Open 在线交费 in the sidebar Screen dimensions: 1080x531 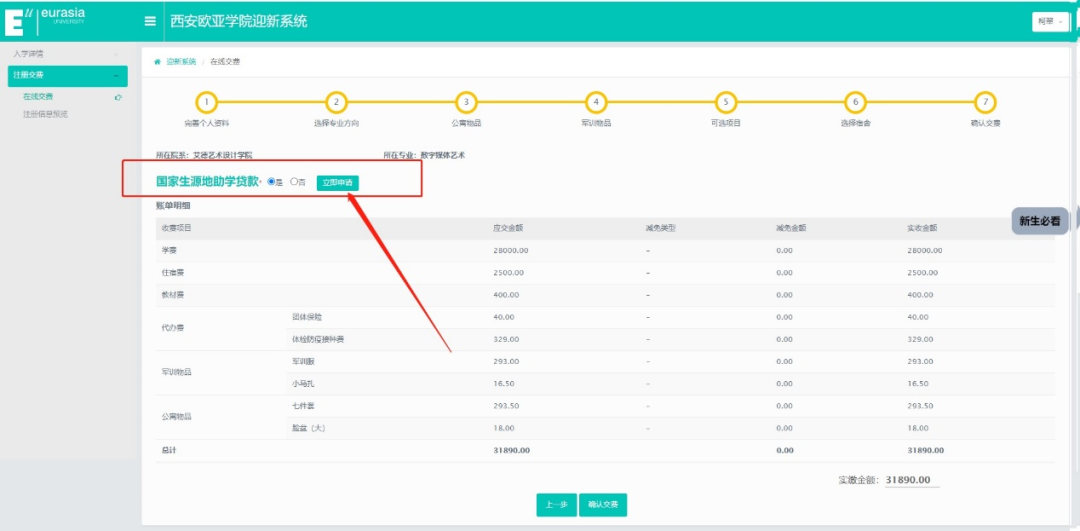tap(38, 97)
